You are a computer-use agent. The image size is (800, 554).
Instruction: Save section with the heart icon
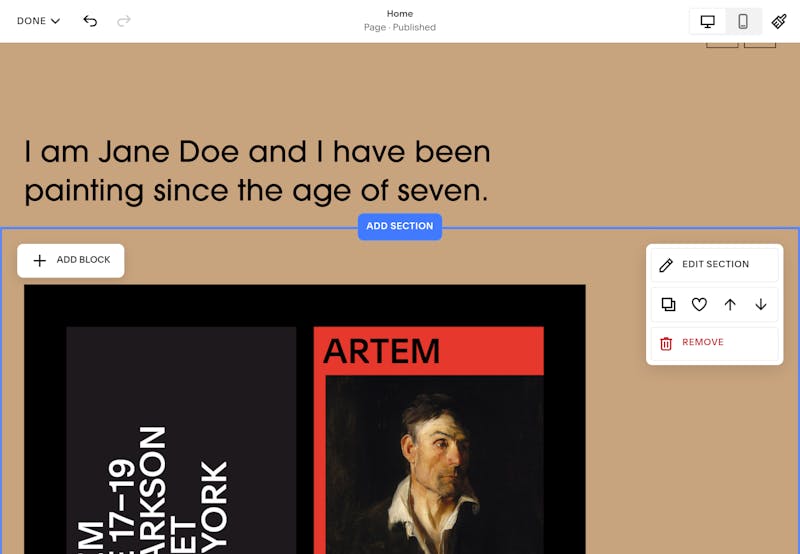tap(699, 305)
